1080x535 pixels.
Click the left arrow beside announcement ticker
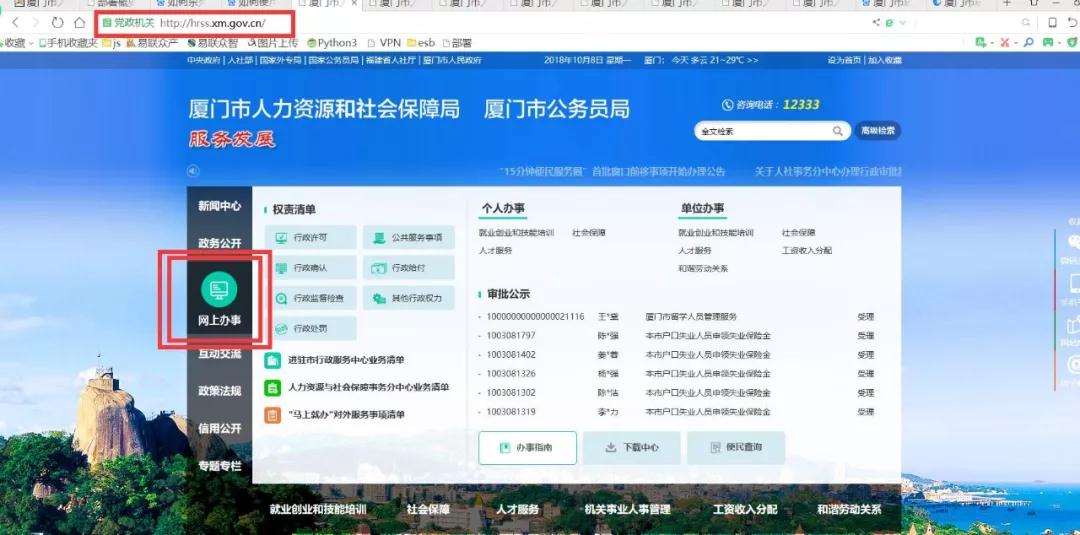click(194, 171)
